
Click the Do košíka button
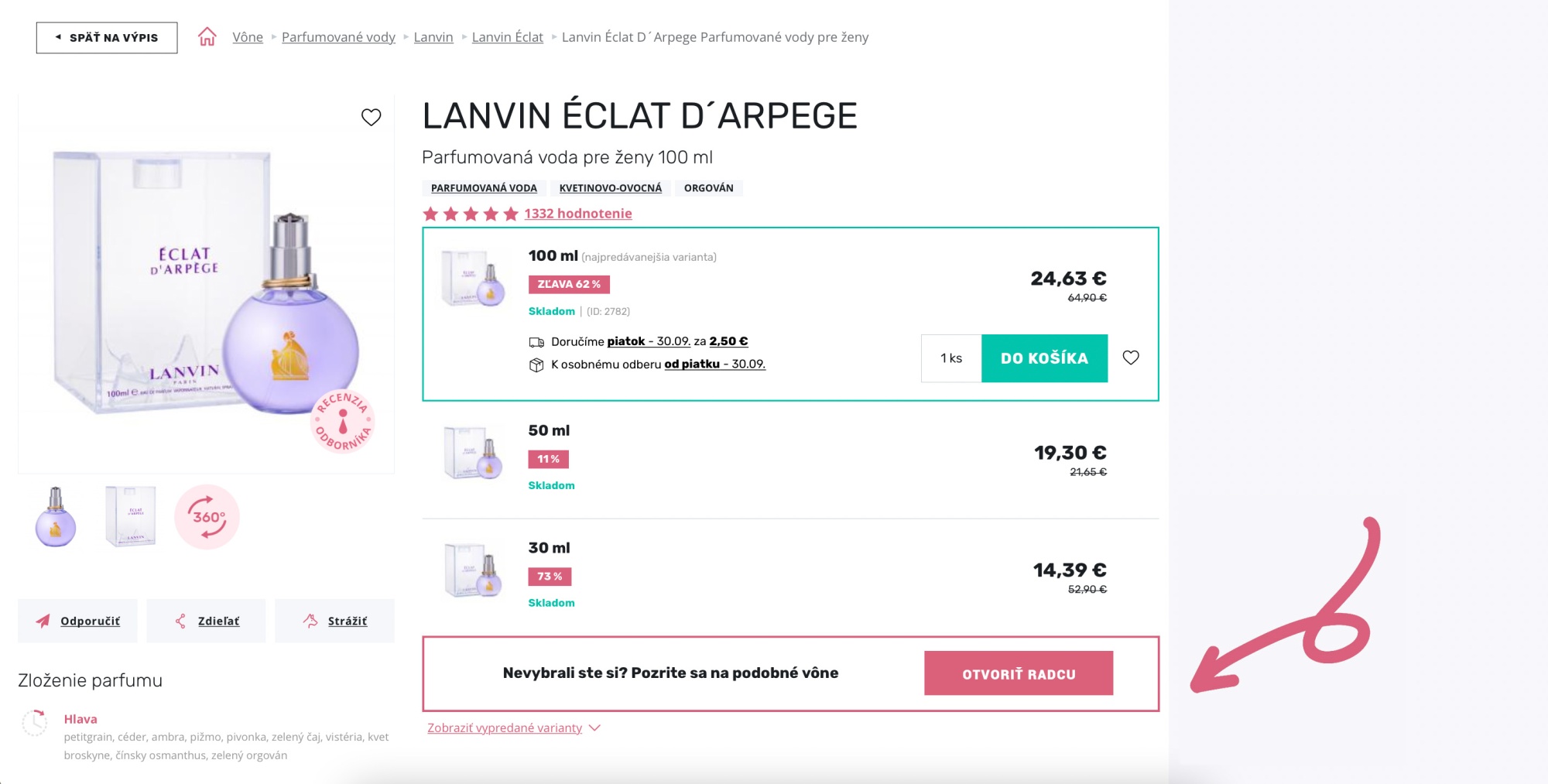tap(1044, 358)
